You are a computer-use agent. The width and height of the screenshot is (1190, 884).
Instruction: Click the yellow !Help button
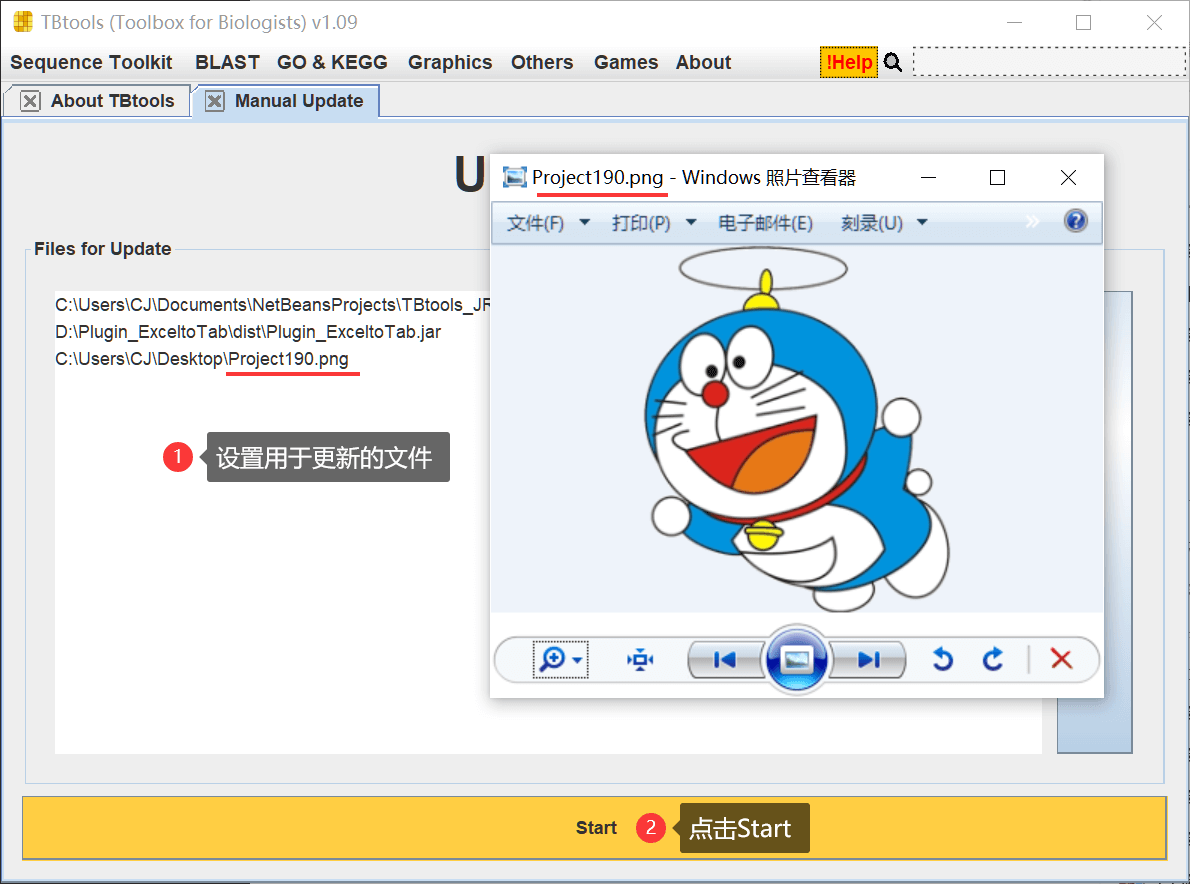tap(848, 62)
